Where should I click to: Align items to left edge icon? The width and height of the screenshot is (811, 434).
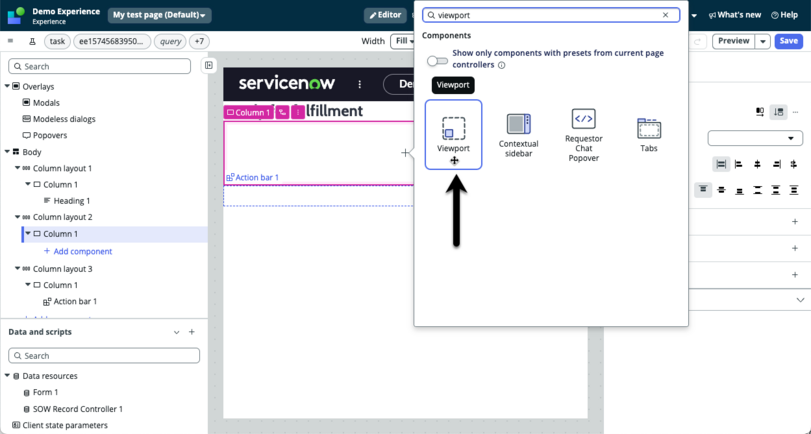tap(739, 164)
